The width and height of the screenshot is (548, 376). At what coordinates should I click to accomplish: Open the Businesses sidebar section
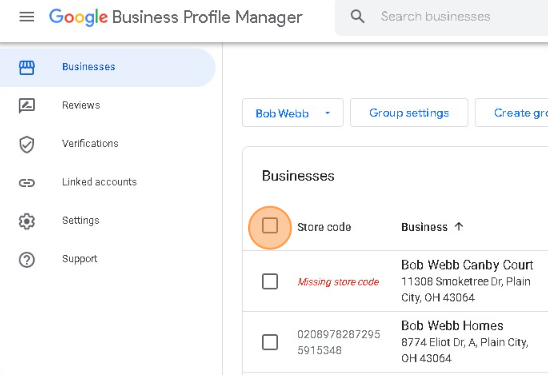[108, 67]
